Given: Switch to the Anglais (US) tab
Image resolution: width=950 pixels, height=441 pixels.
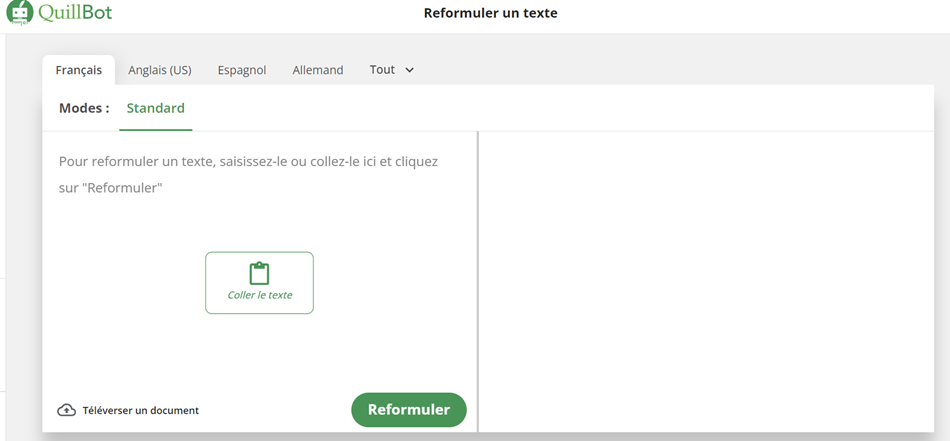Looking at the screenshot, I should coord(160,70).
